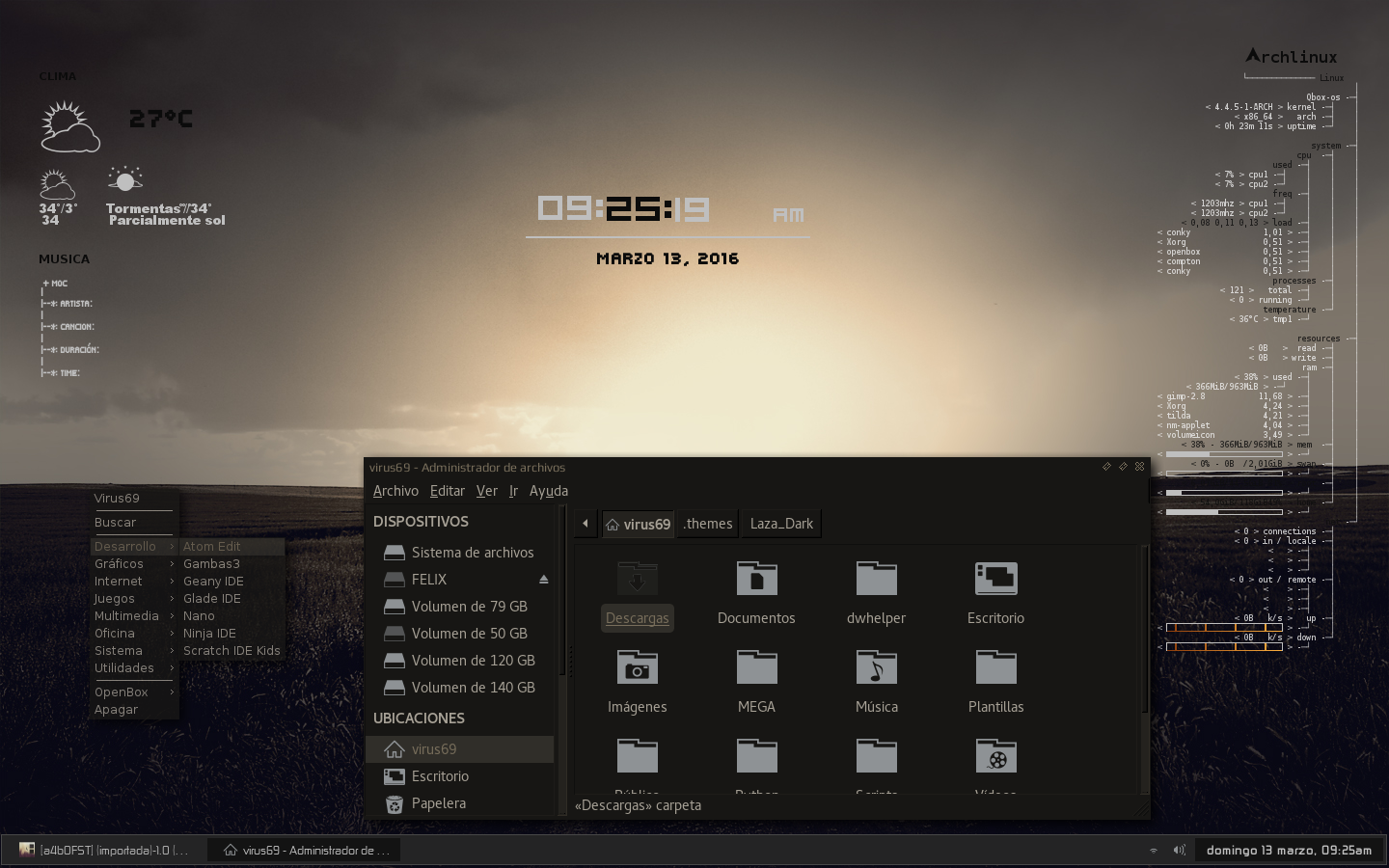This screenshot has height=868, width=1389.
Task: Click the FELIX drive icon
Action: (394, 580)
